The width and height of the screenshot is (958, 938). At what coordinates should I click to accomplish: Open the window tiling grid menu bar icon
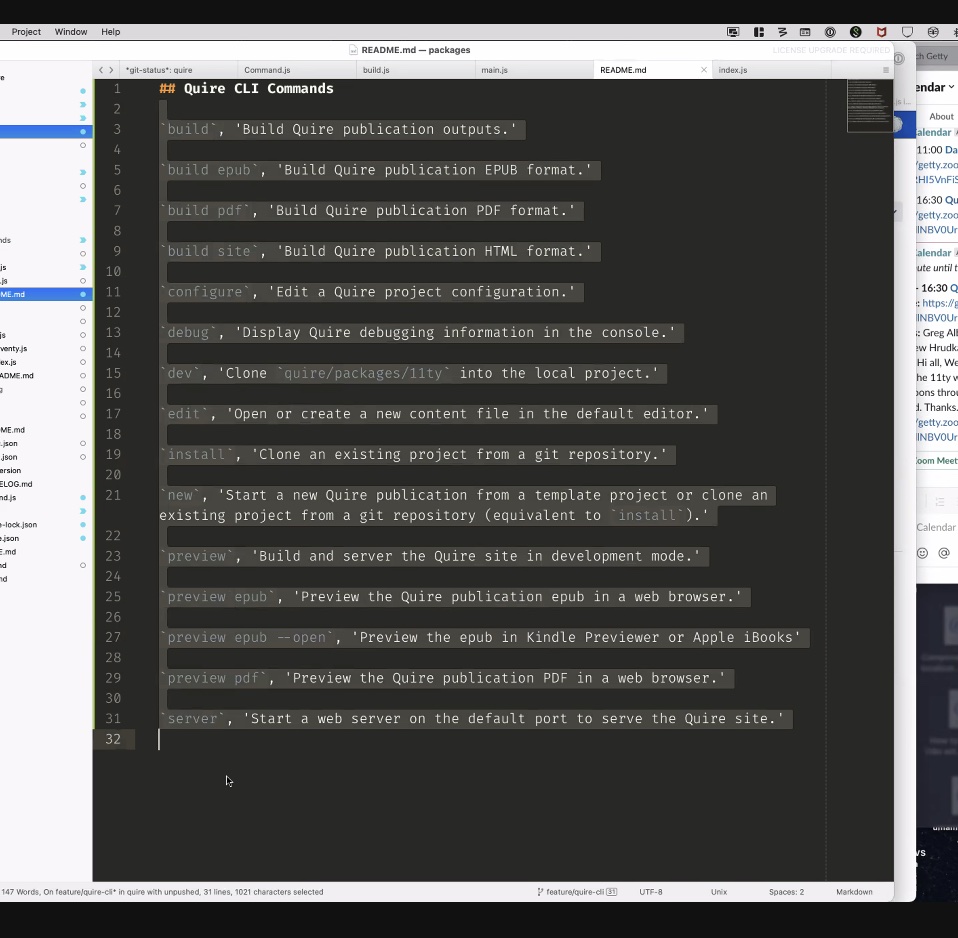pyautogui.click(x=759, y=32)
